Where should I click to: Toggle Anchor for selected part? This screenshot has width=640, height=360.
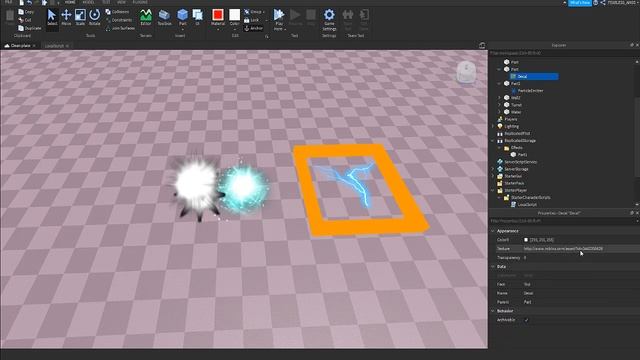tap(253, 28)
